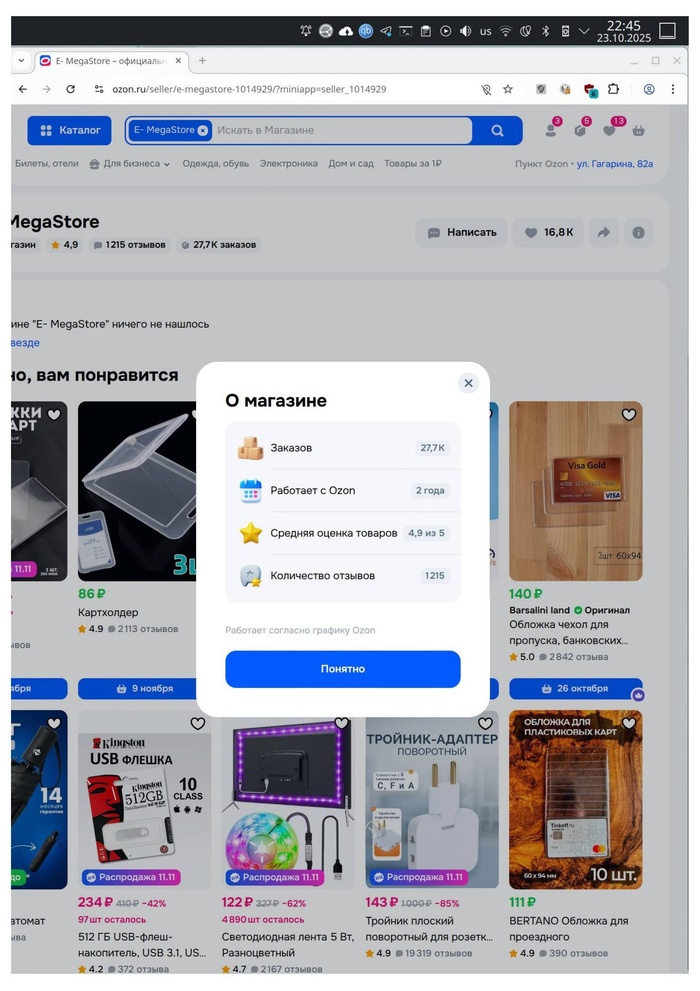Click the 'ул. Гагарина, 82а' pickup address link
This screenshot has width=700, height=991.
(615, 163)
